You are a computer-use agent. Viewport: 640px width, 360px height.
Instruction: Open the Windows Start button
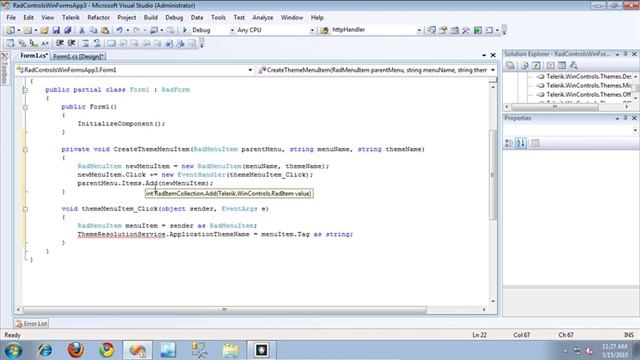(13, 350)
